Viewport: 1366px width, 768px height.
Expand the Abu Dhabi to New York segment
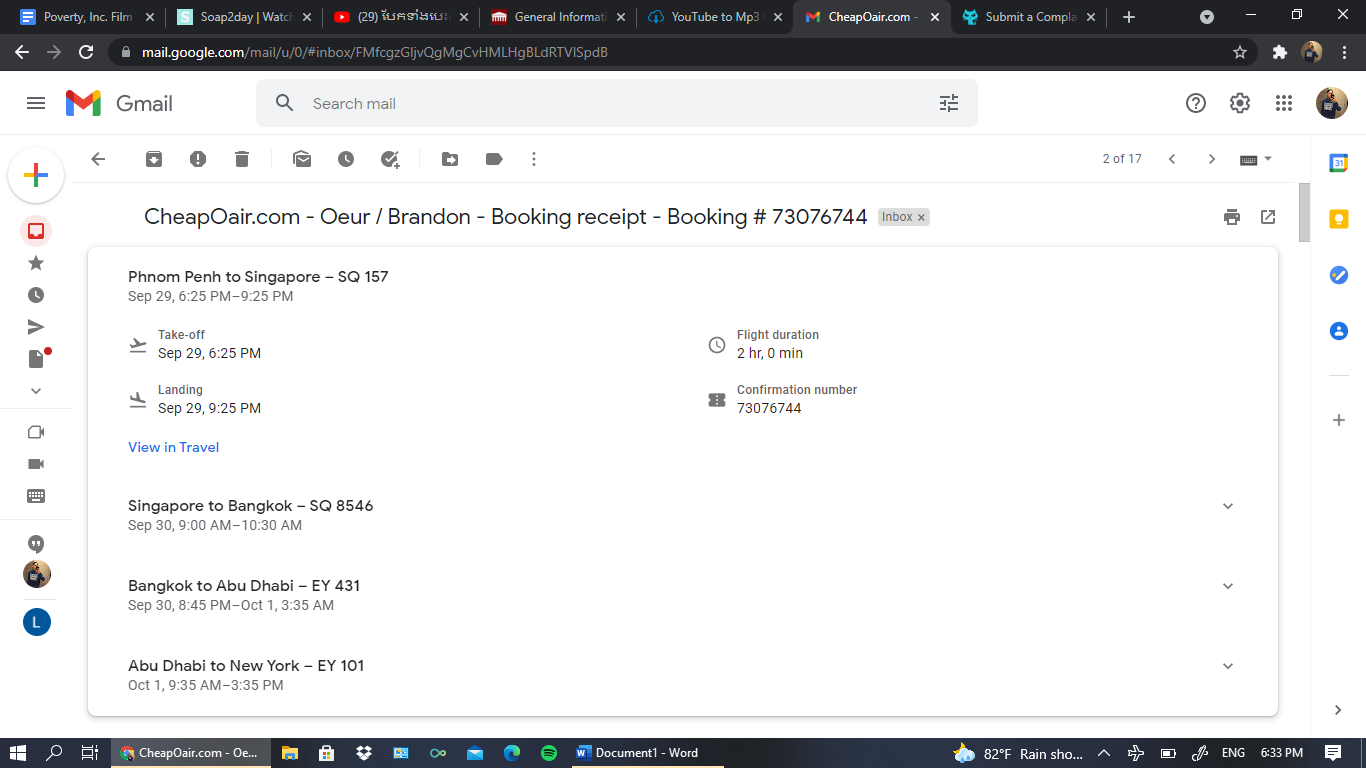[x=1228, y=665]
